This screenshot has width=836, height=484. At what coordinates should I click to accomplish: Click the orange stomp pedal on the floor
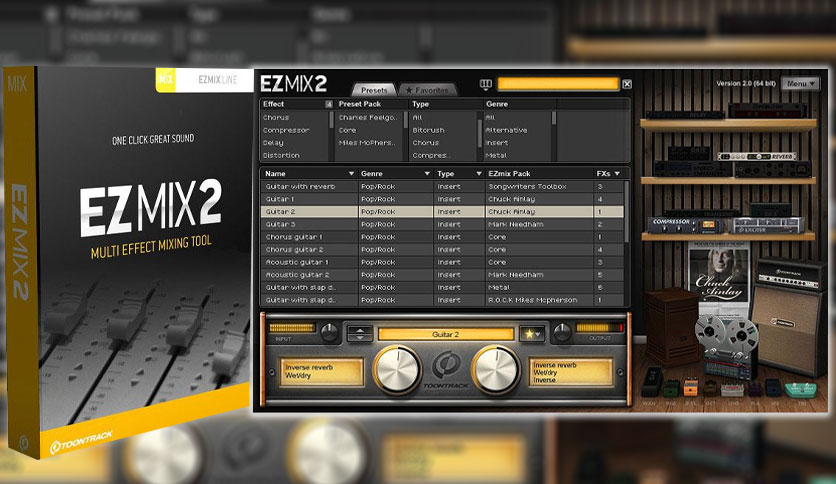coord(690,388)
